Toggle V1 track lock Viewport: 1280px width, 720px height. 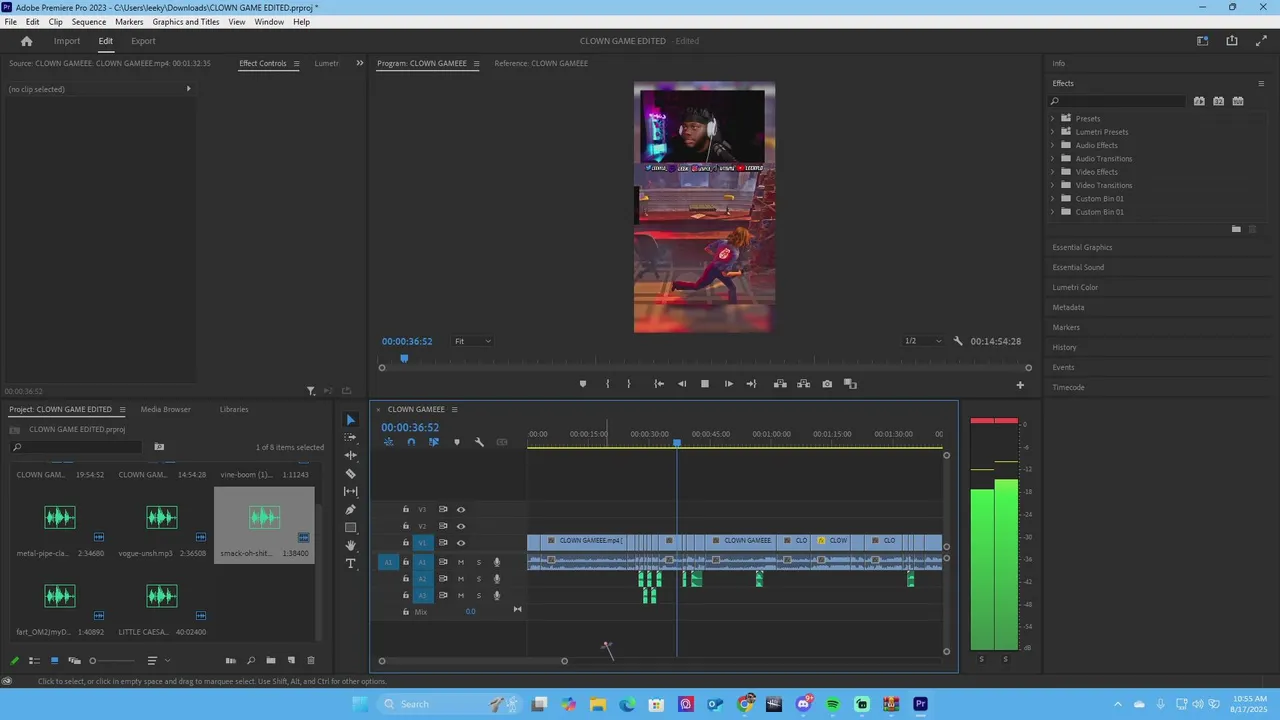(x=406, y=543)
